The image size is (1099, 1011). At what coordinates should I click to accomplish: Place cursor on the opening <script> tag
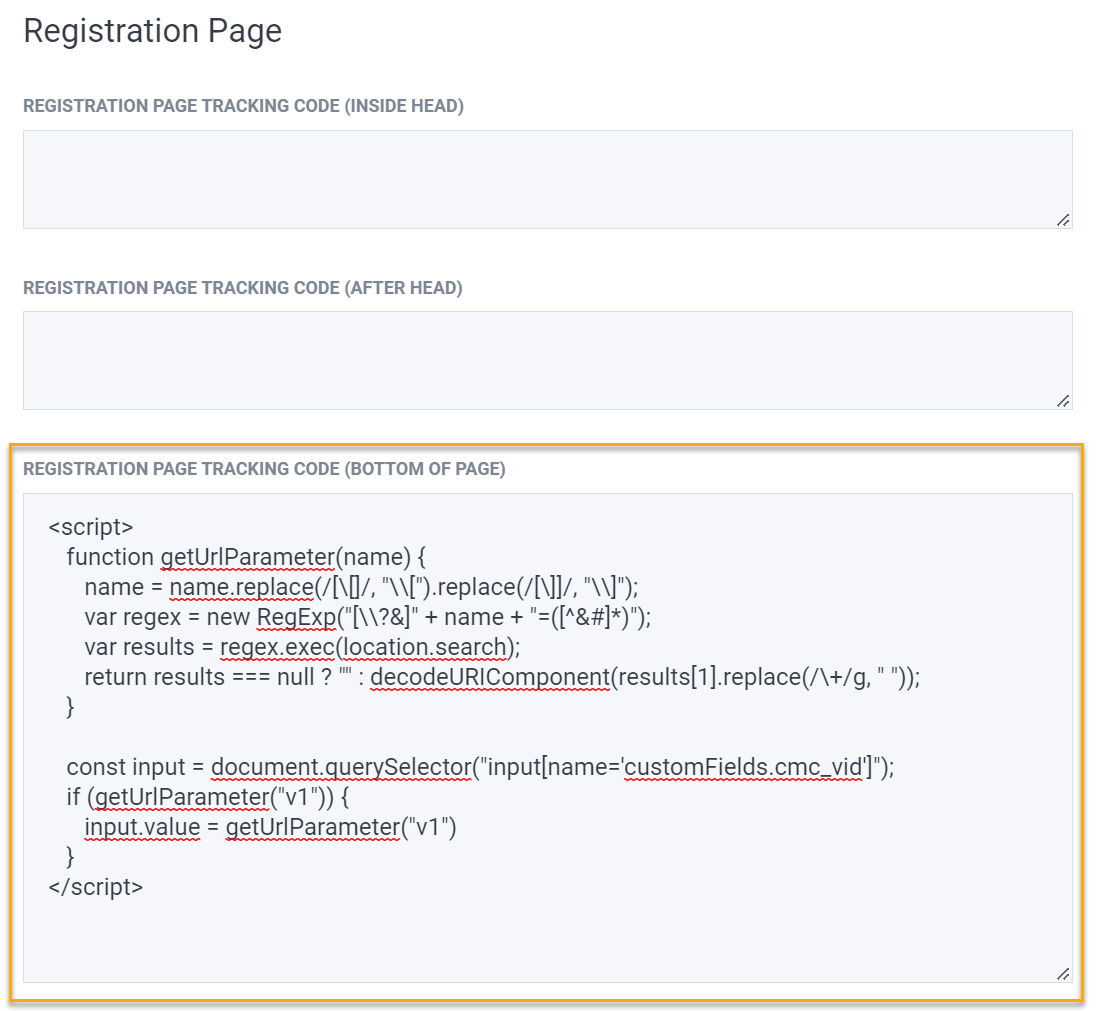pos(91,527)
